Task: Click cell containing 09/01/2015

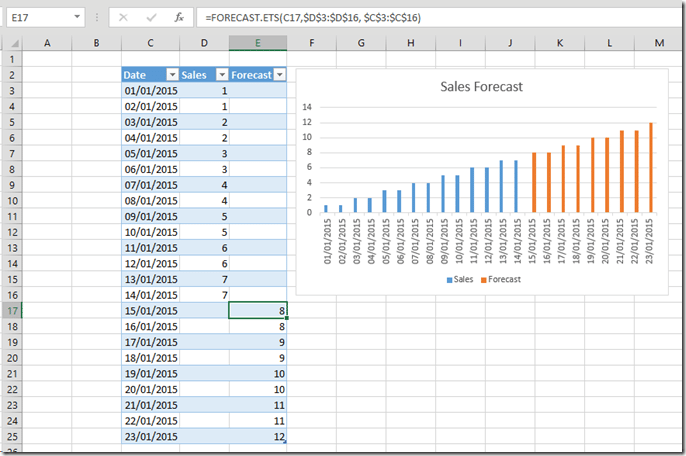Action: [150, 217]
